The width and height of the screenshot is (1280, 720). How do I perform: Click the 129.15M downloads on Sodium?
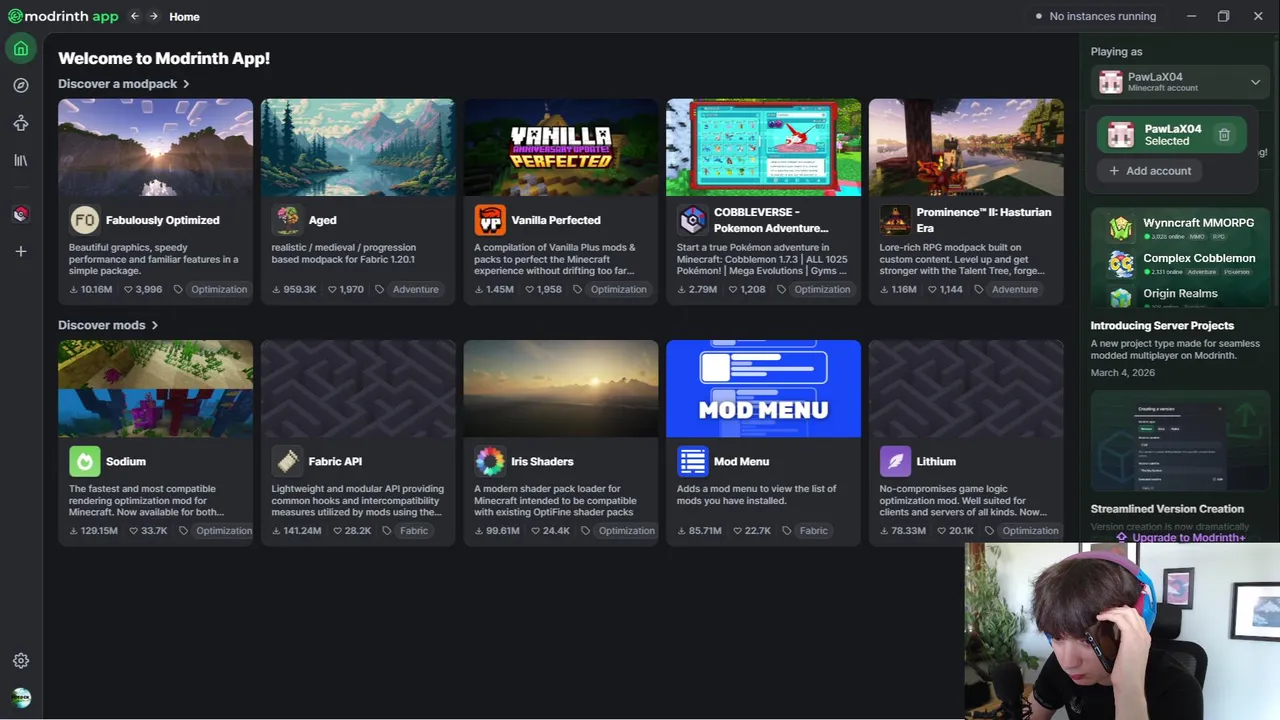click(x=93, y=530)
